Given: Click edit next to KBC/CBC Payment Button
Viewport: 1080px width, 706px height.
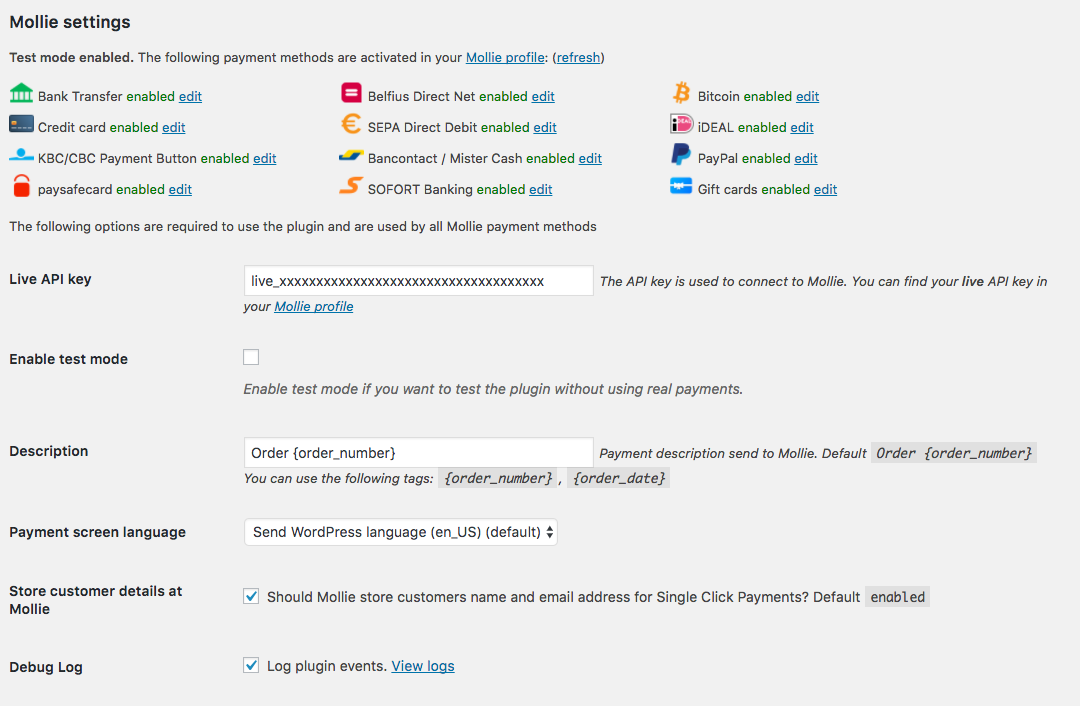Looking at the screenshot, I should click(x=264, y=159).
